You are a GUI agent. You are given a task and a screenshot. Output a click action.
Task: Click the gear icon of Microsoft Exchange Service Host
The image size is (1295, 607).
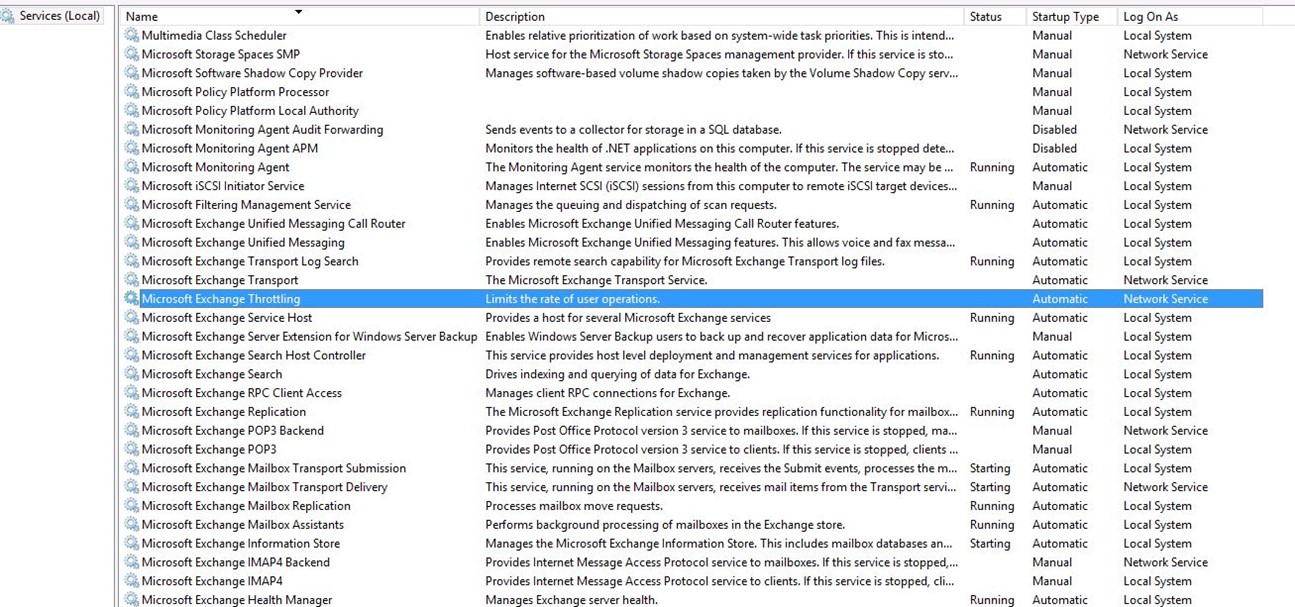tap(132, 317)
